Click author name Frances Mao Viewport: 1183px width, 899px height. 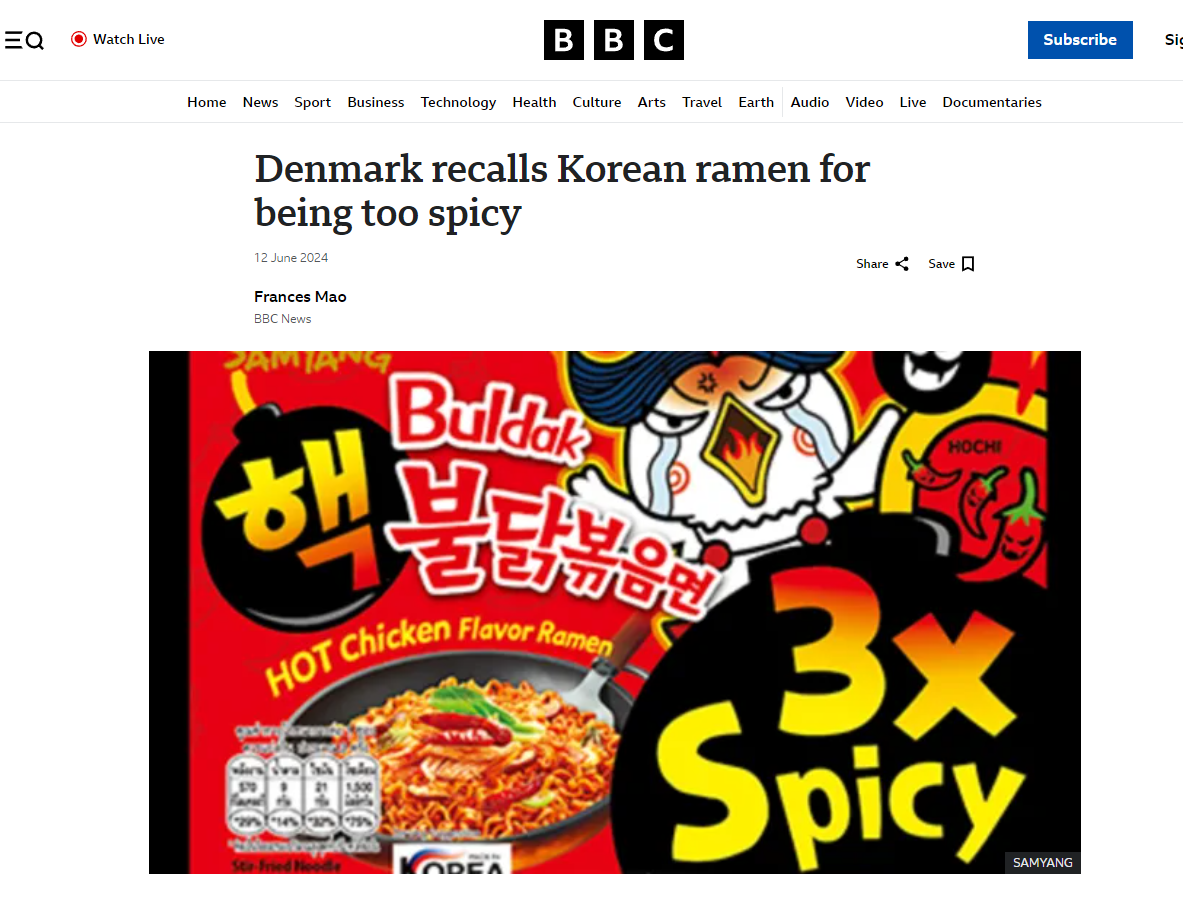[x=300, y=296]
